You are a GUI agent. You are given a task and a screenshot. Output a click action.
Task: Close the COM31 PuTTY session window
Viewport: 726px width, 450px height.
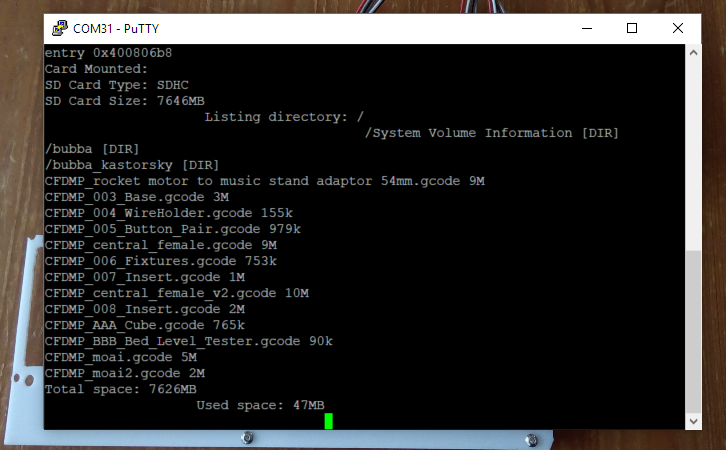coord(678,28)
